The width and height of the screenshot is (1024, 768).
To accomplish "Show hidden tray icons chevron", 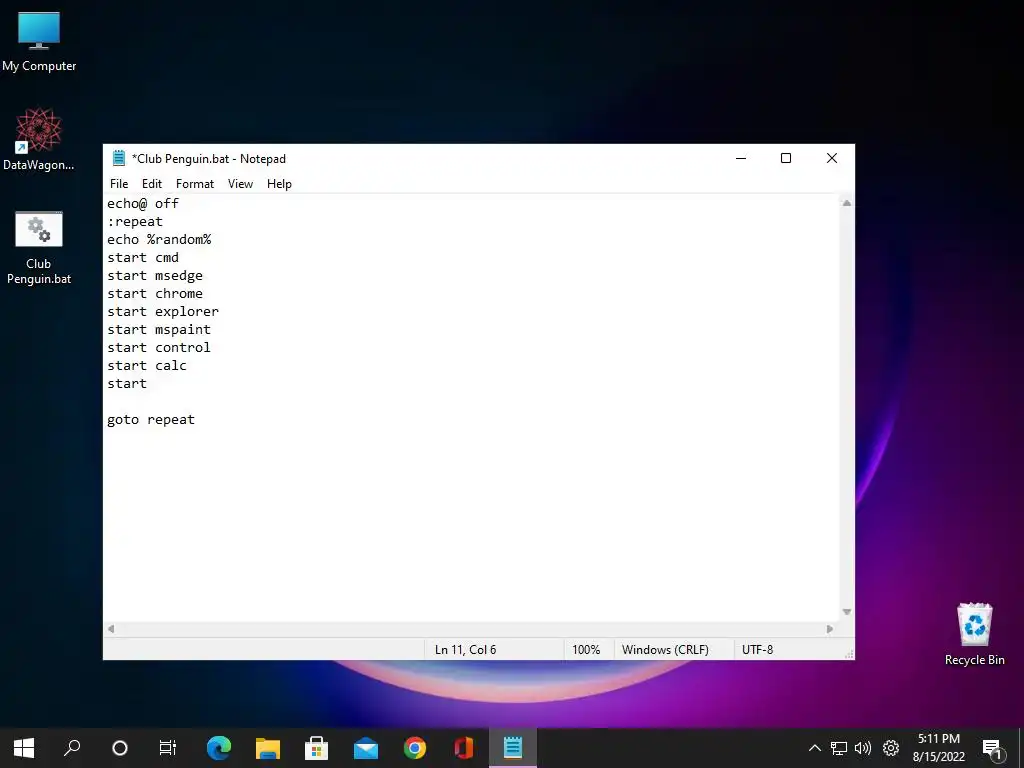I will coord(814,748).
